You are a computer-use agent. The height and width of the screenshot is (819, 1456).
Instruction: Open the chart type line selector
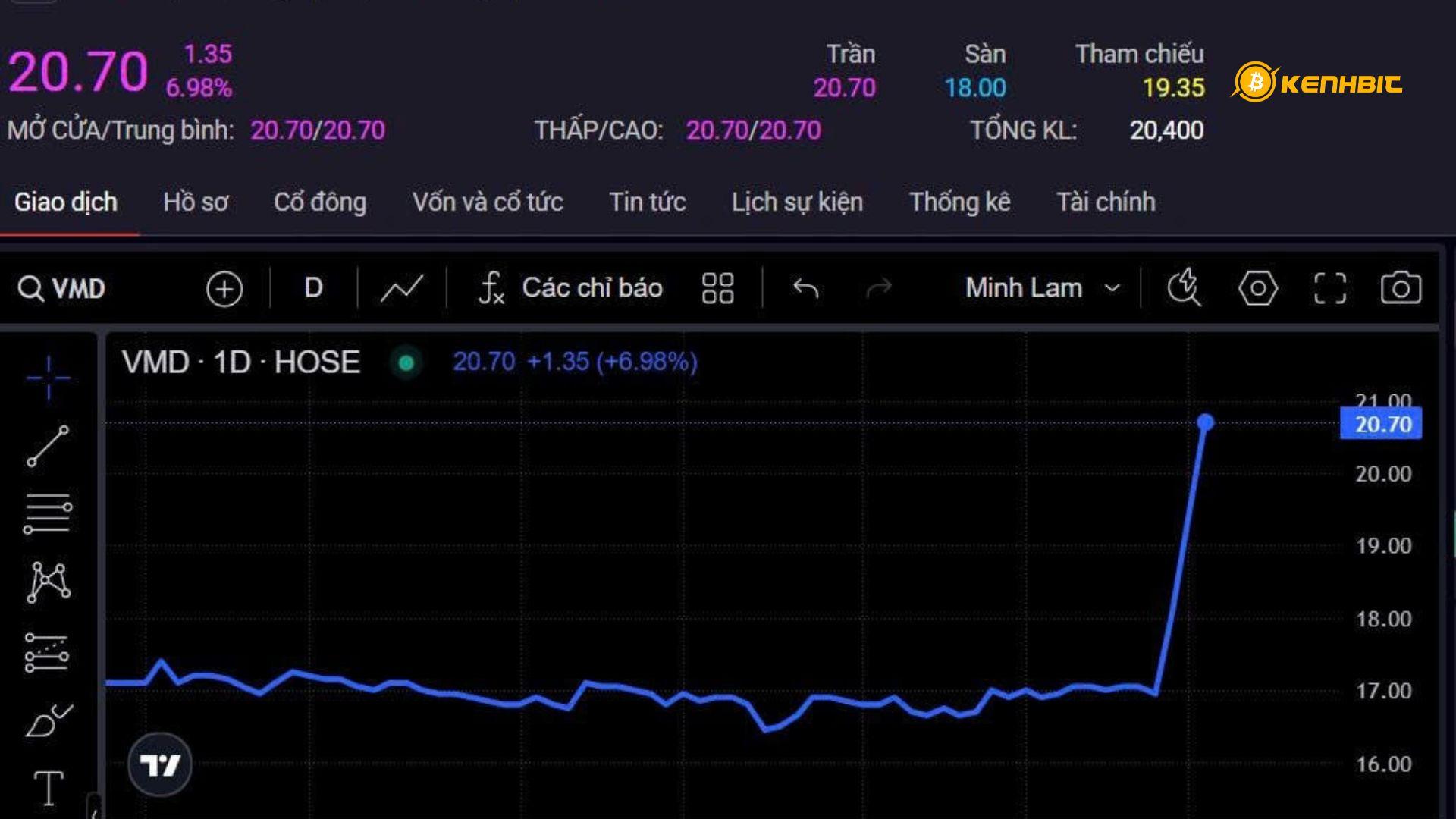[401, 288]
